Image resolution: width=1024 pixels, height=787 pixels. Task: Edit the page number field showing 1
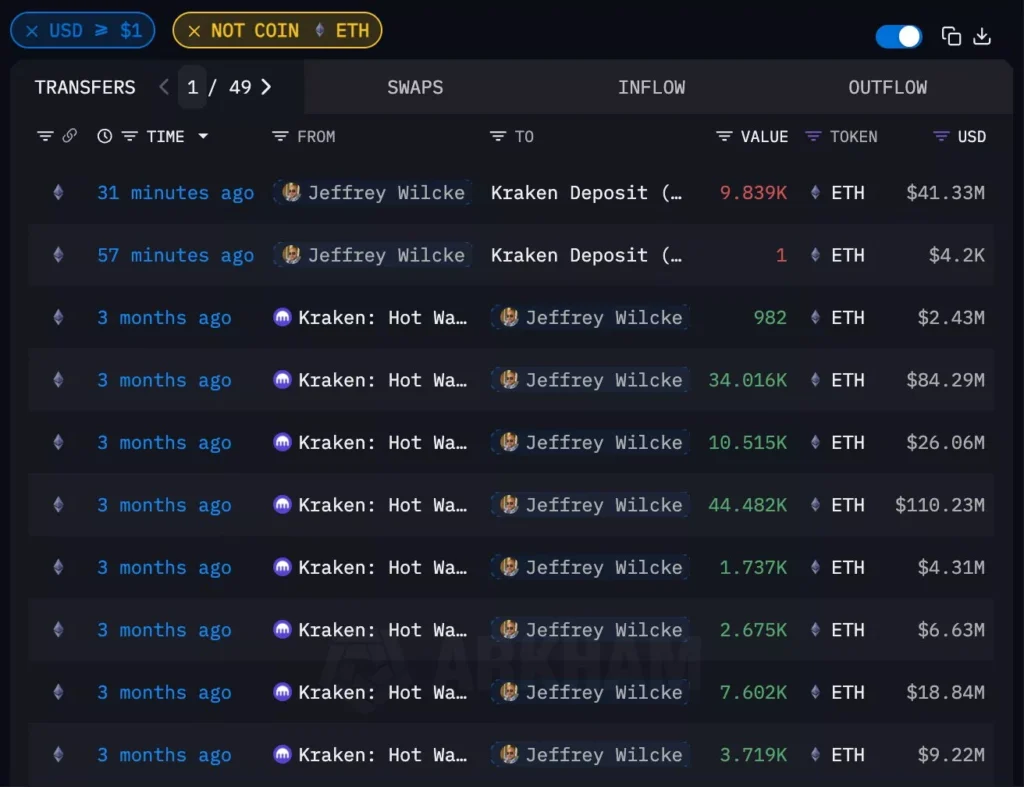coord(192,87)
